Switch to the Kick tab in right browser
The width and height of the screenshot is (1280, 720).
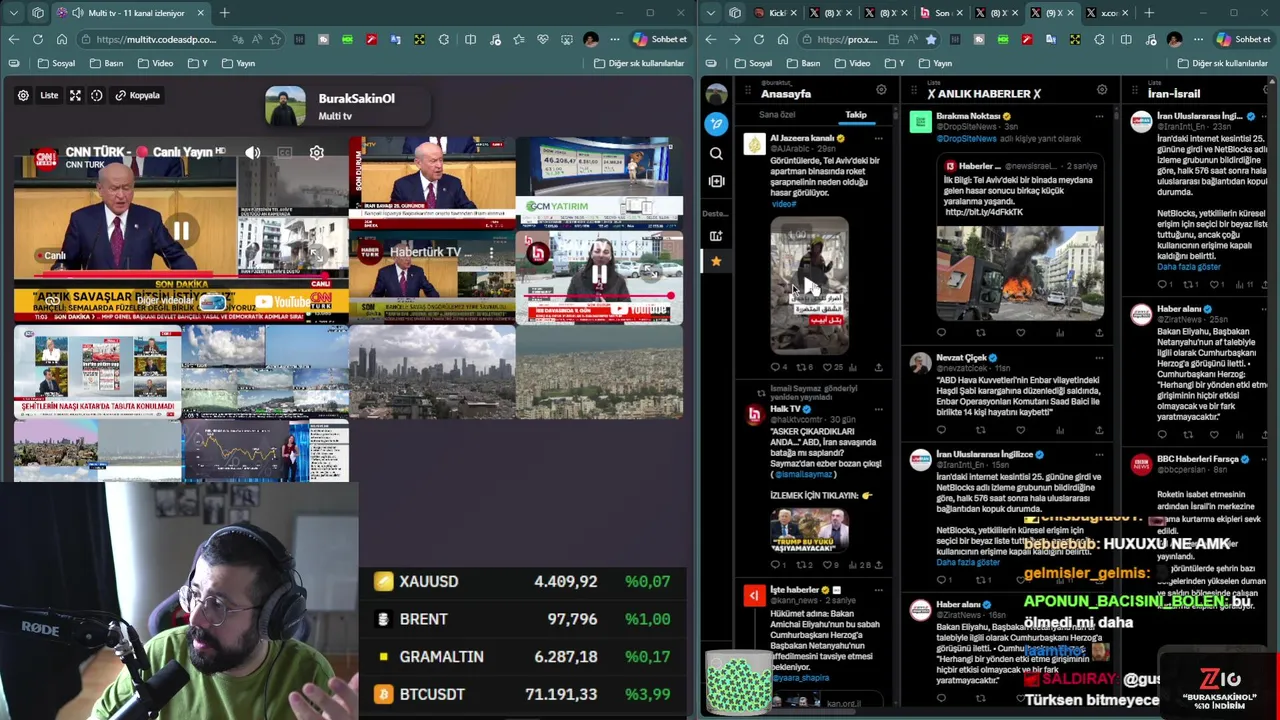(774, 13)
